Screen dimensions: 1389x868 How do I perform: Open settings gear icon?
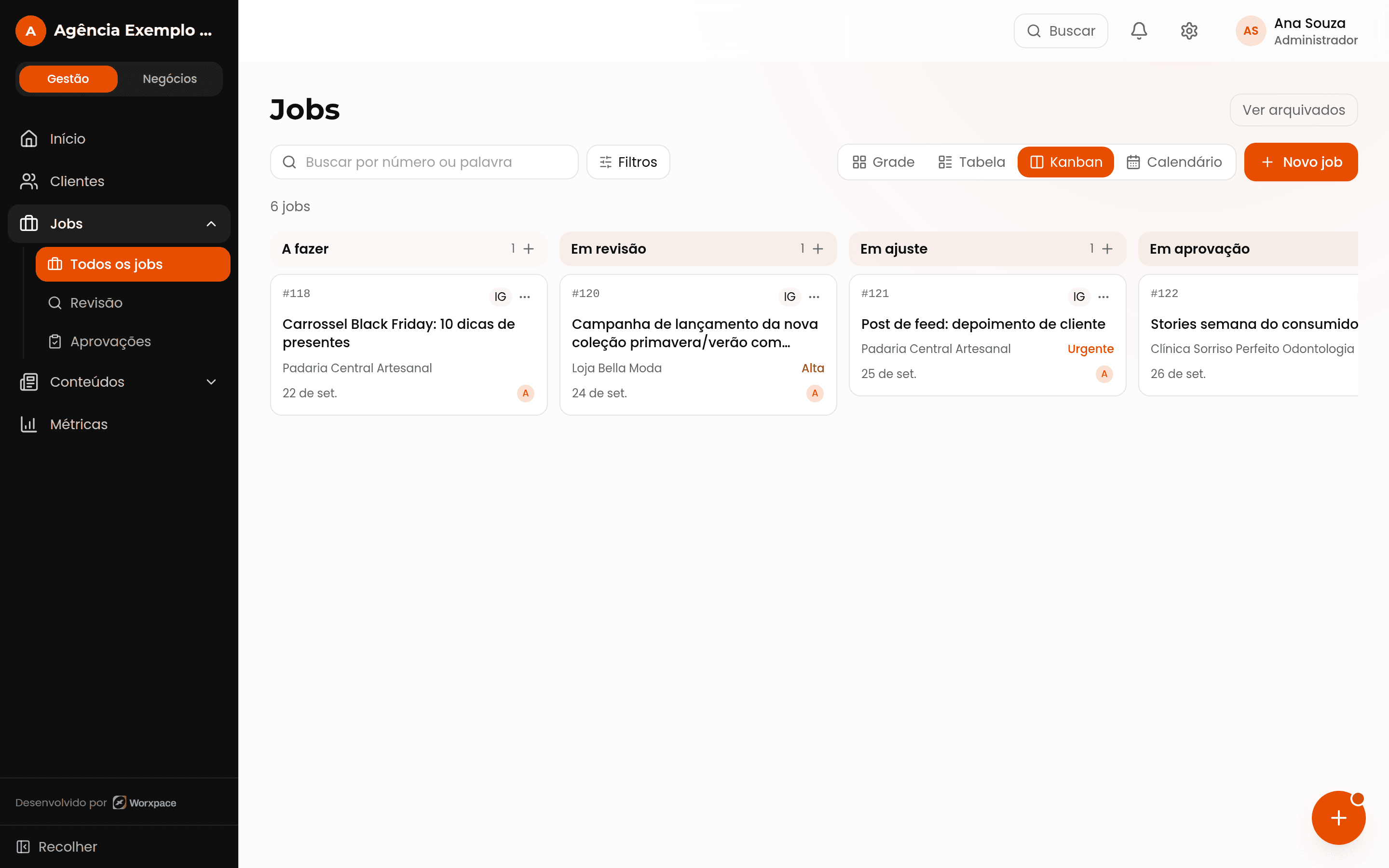pos(1189,31)
